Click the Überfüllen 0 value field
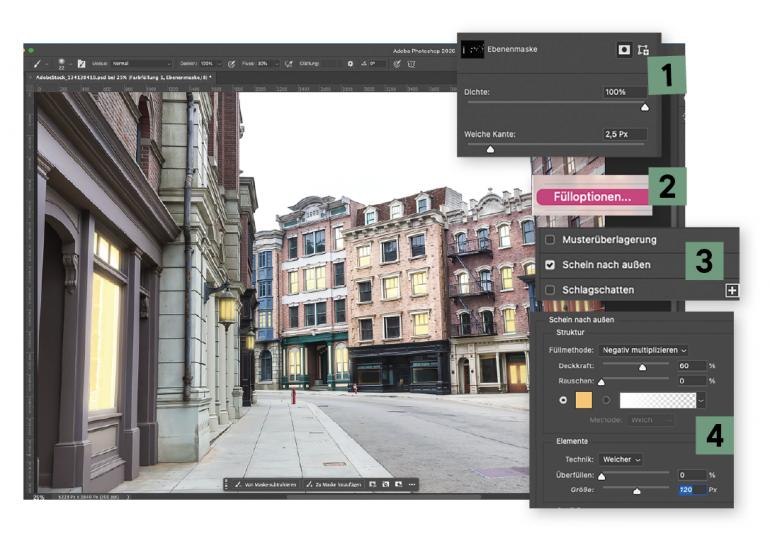The width and height of the screenshot is (770, 536). tap(692, 475)
